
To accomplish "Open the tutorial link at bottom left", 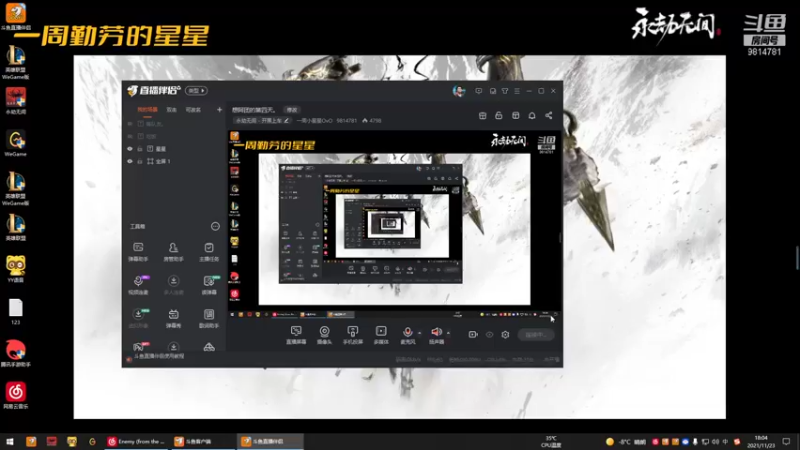I will pyautogui.click(x=159, y=356).
